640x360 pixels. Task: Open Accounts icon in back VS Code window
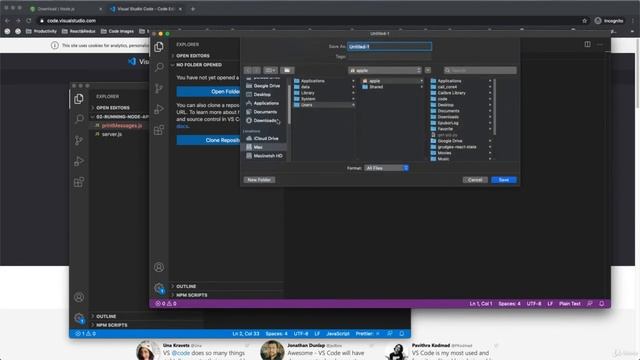[x=79, y=297]
